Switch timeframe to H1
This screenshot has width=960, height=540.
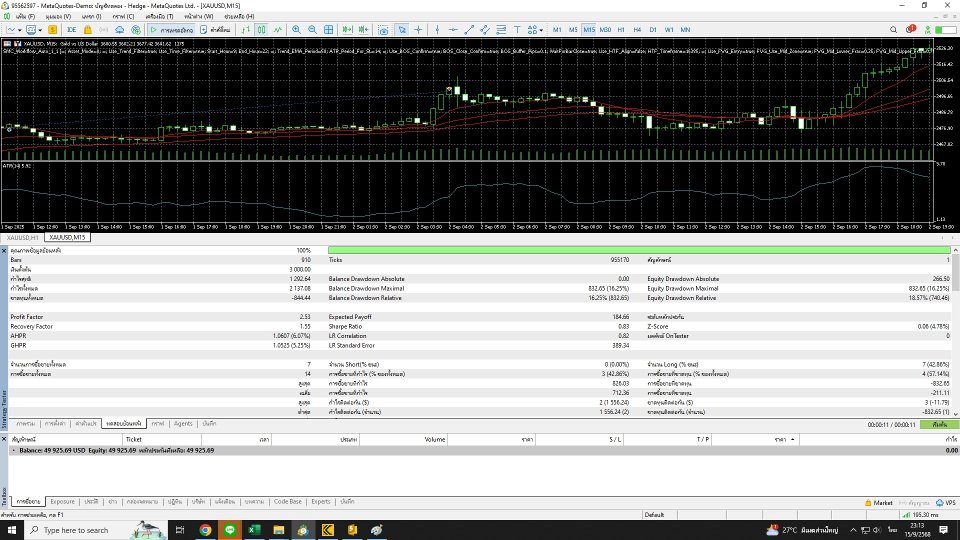click(x=621, y=30)
